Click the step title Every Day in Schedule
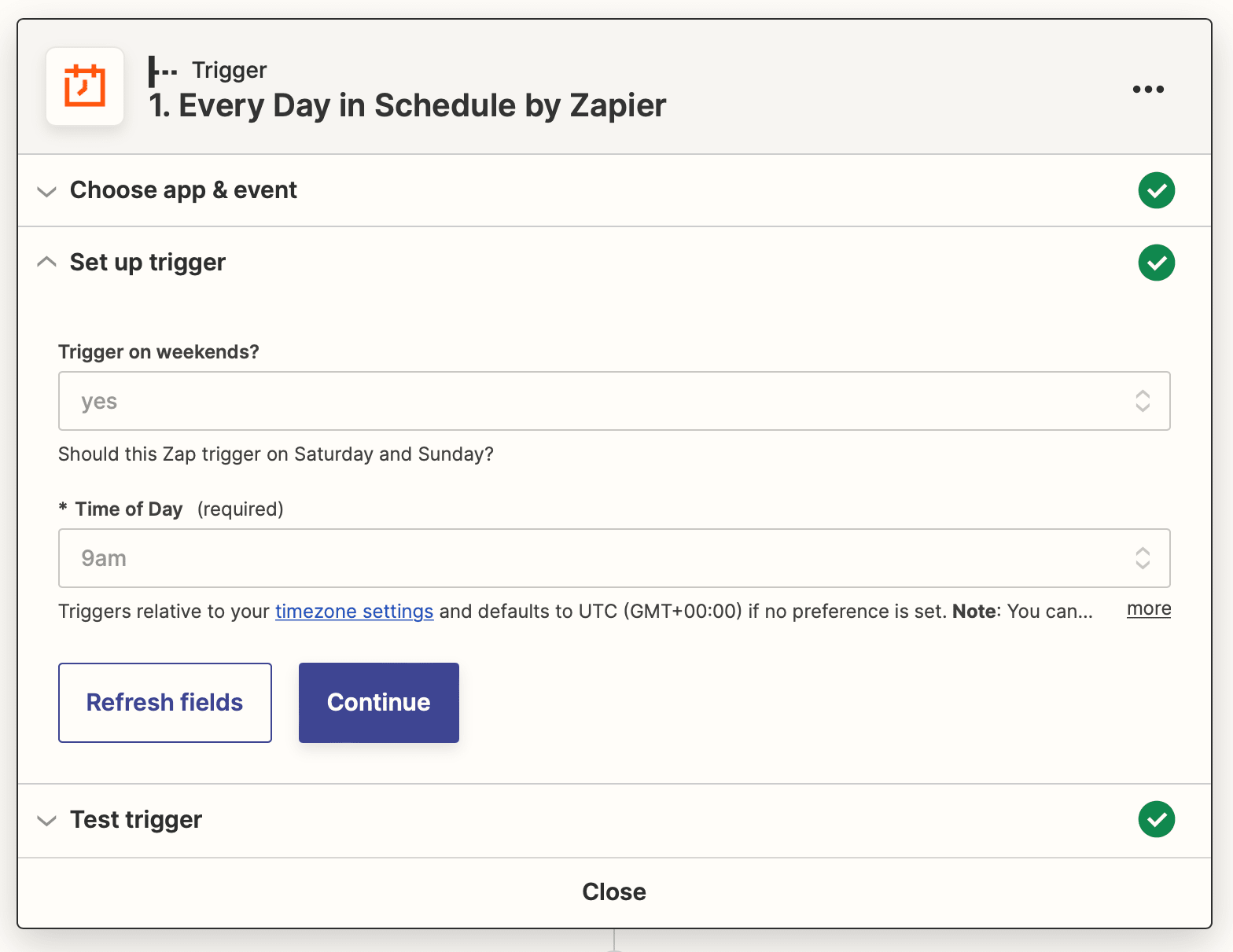The width and height of the screenshot is (1233, 952). 407,105
